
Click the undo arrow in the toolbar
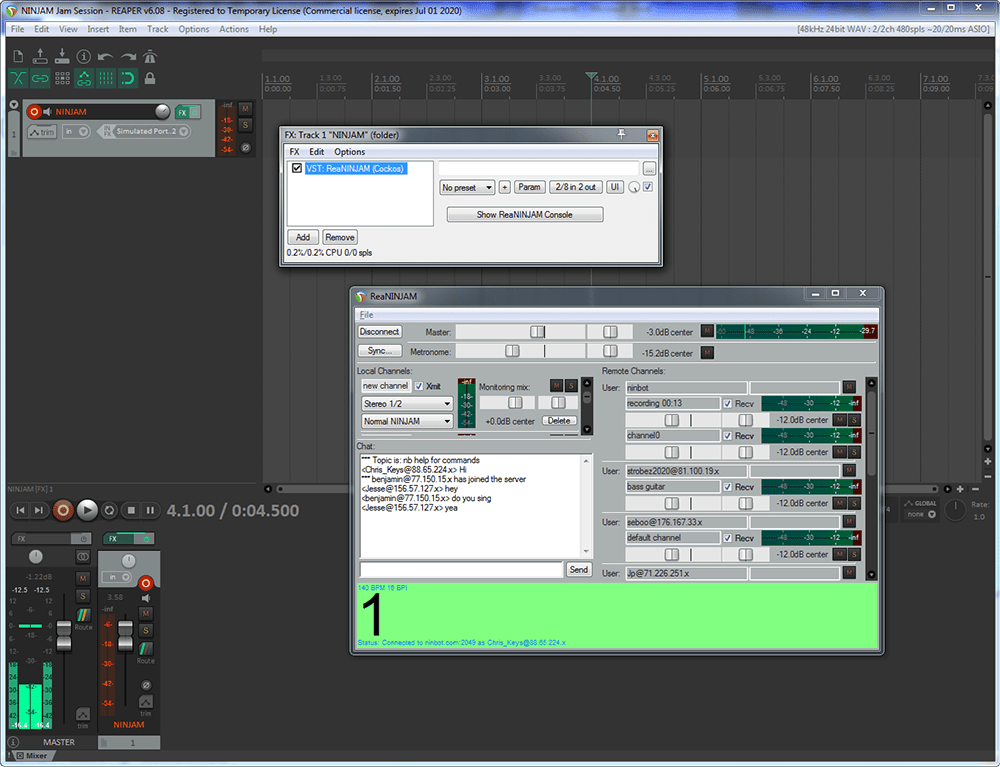[x=106, y=56]
